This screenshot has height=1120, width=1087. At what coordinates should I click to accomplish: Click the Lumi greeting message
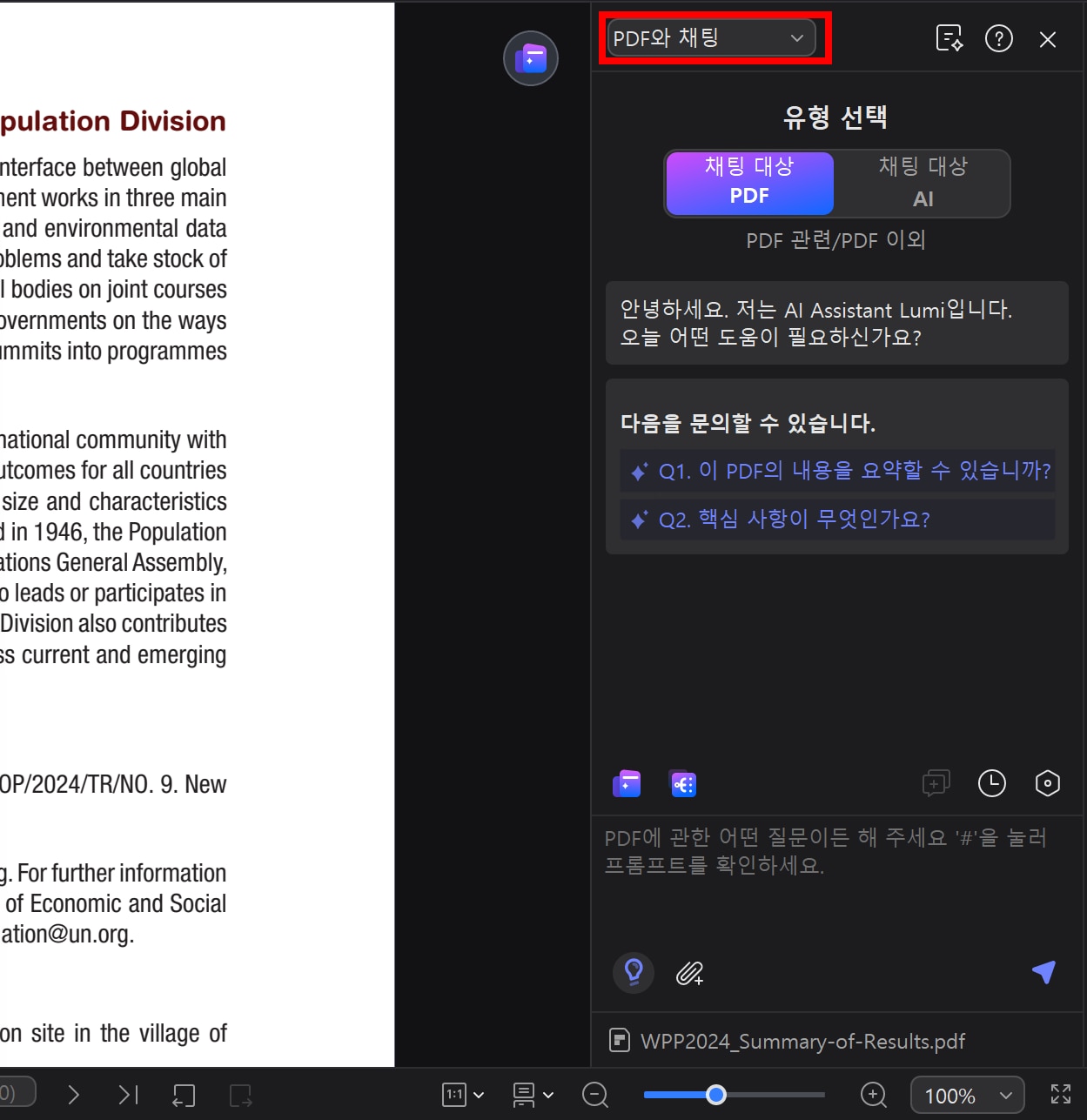pos(837,323)
